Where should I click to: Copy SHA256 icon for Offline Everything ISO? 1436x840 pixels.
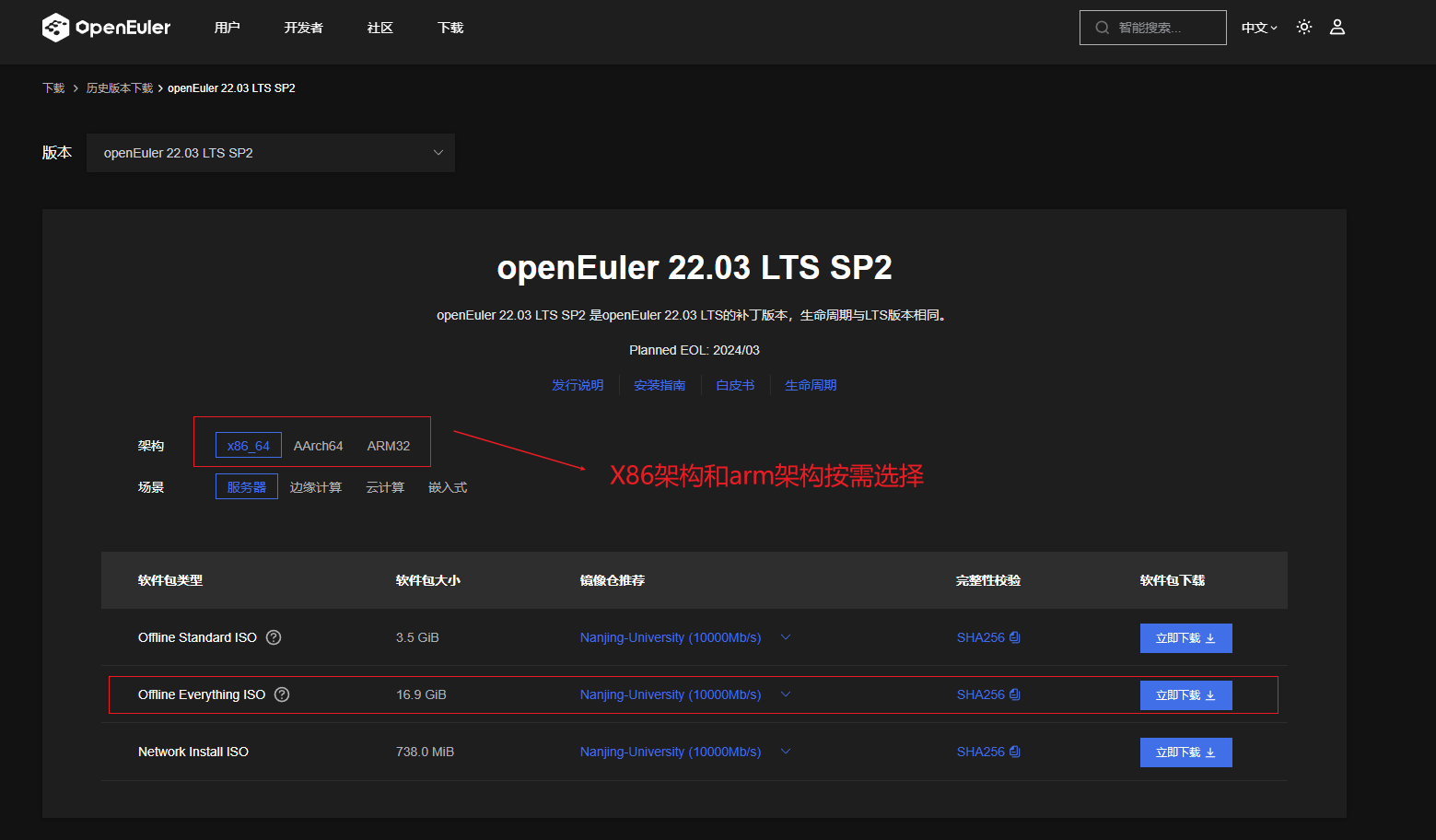click(x=1014, y=694)
